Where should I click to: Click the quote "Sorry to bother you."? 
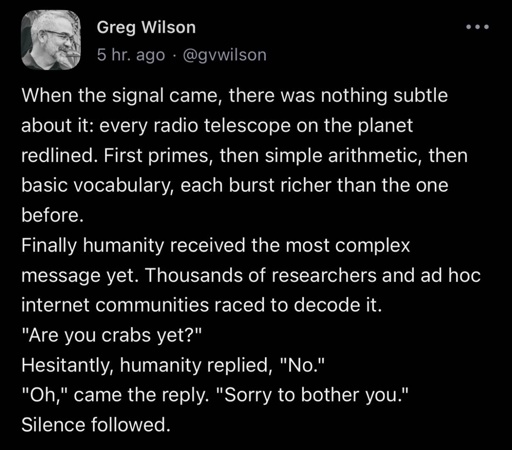coord(312,396)
